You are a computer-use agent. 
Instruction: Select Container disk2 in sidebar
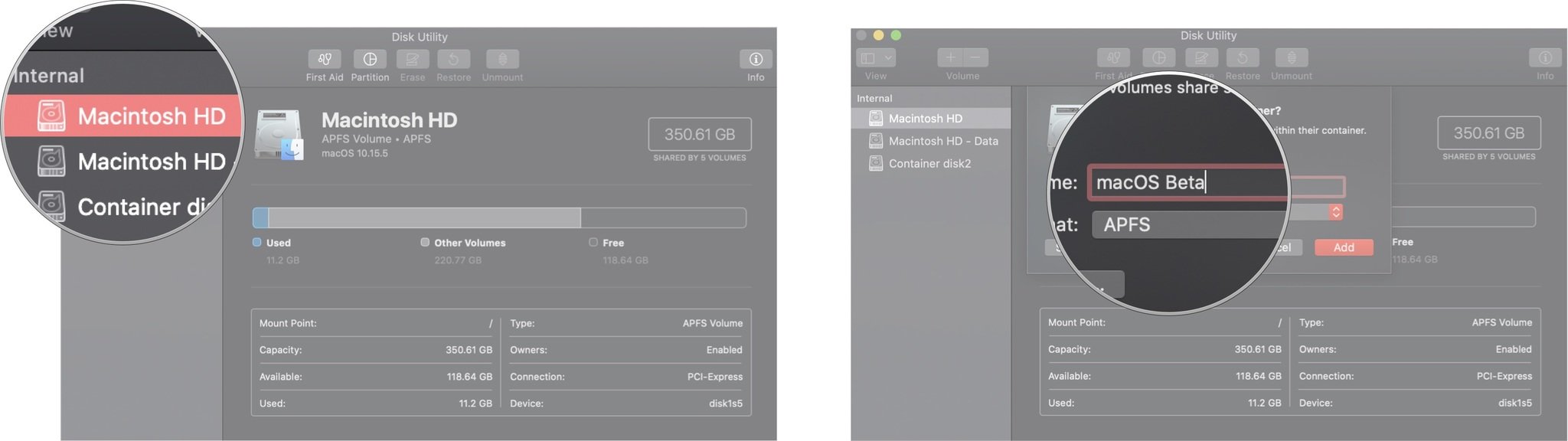(929, 163)
